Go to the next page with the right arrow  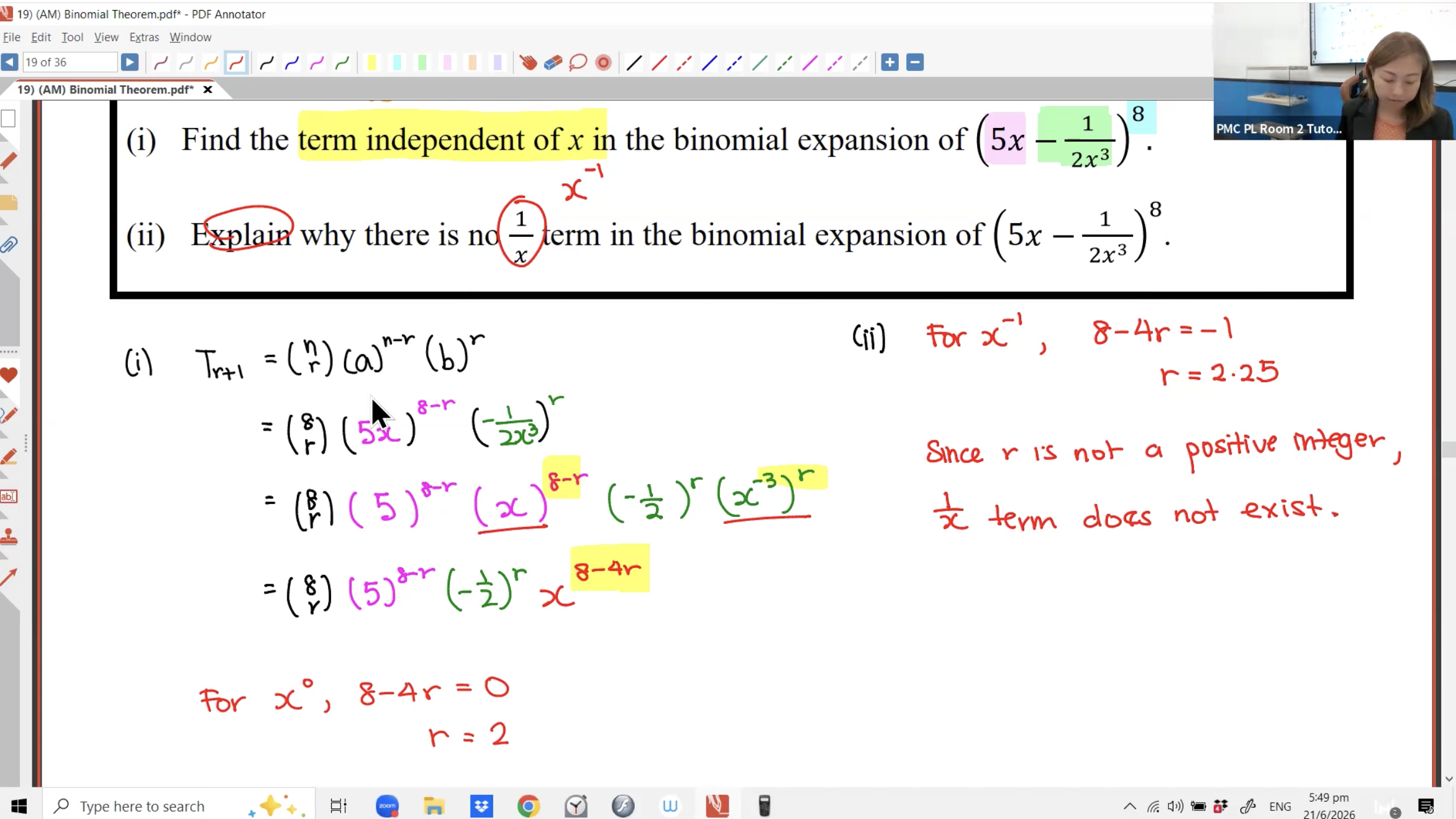pos(129,62)
